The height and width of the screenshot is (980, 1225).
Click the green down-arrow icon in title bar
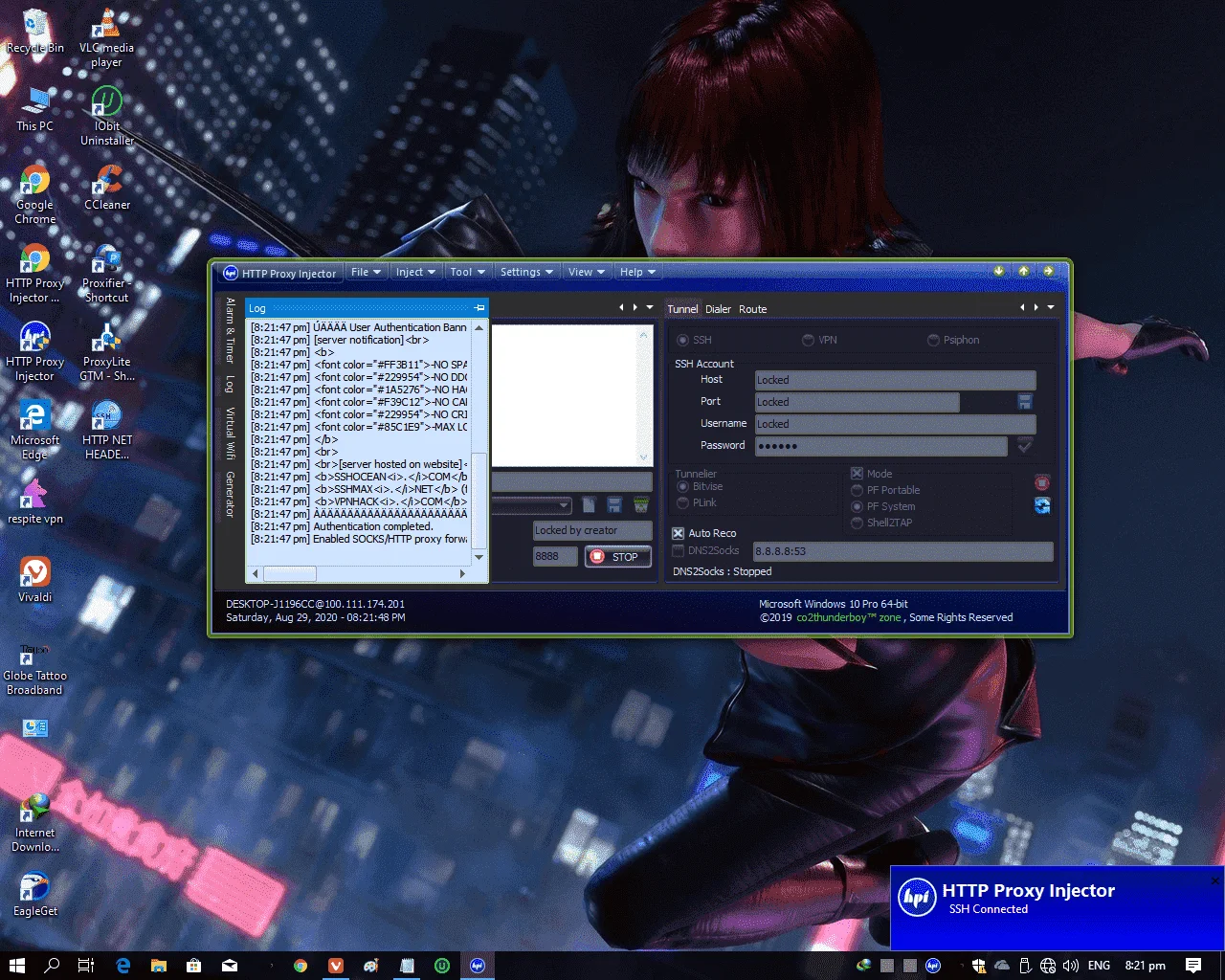click(999, 272)
